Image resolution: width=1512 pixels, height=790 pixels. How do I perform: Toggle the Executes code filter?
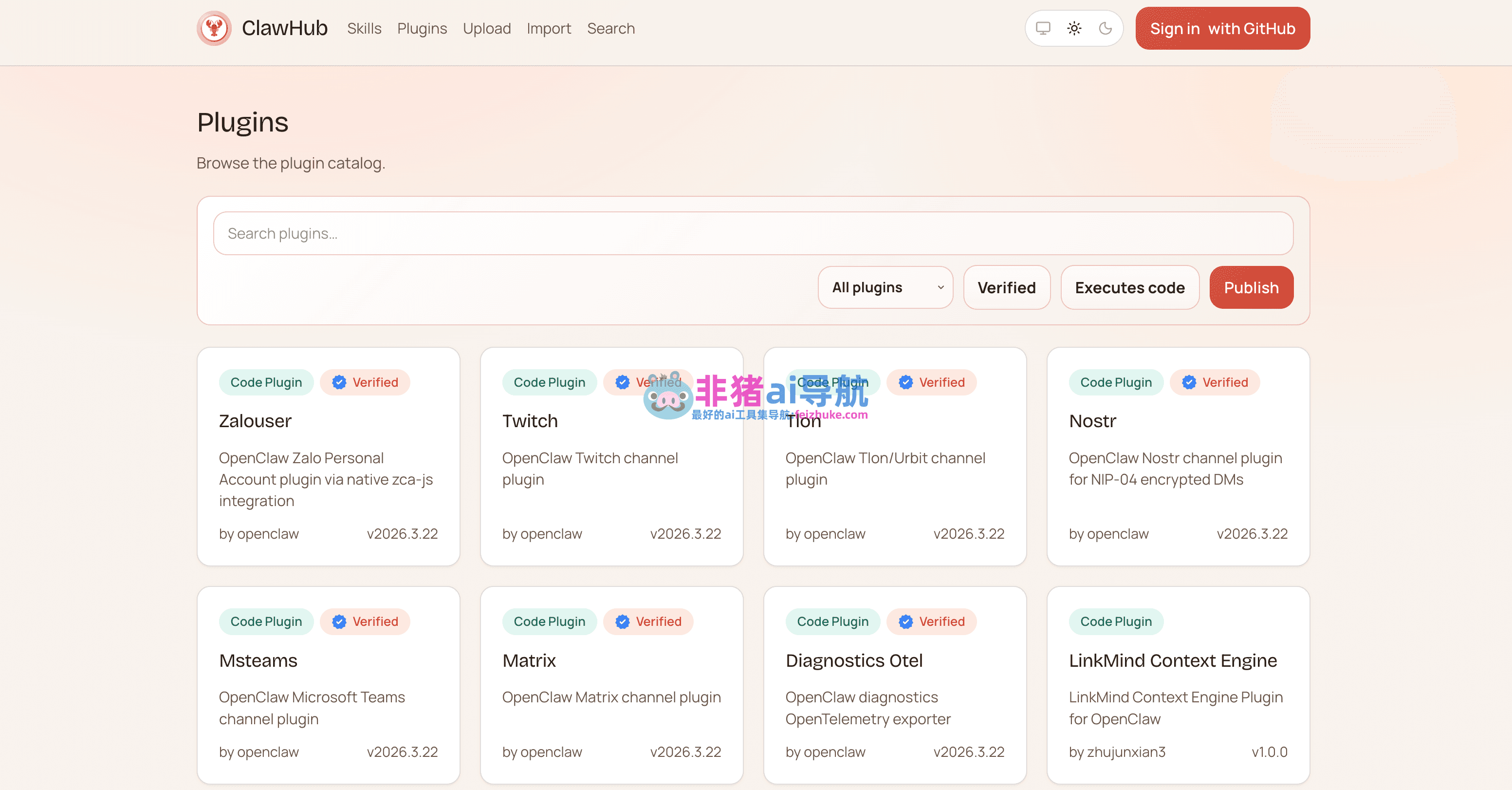[1130, 287]
